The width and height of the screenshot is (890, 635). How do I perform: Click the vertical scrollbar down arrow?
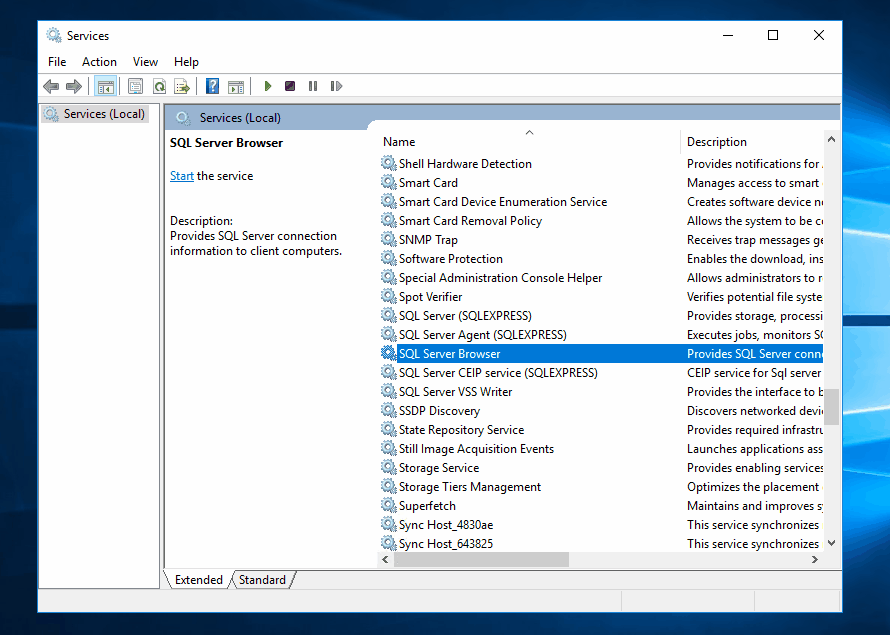[x=831, y=543]
